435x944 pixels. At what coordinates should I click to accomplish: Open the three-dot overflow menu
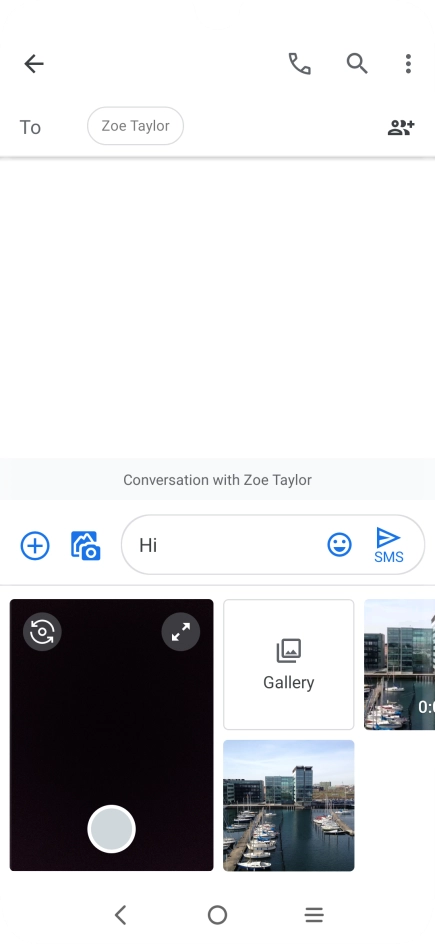408,63
